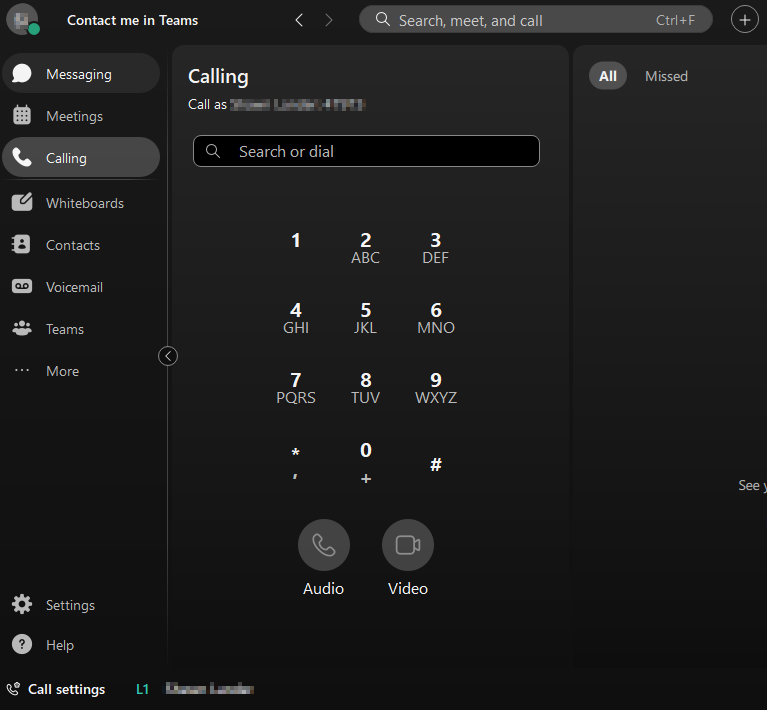Collapse the navigation sidebar
The image size is (767, 710).
(x=168, y=356)
